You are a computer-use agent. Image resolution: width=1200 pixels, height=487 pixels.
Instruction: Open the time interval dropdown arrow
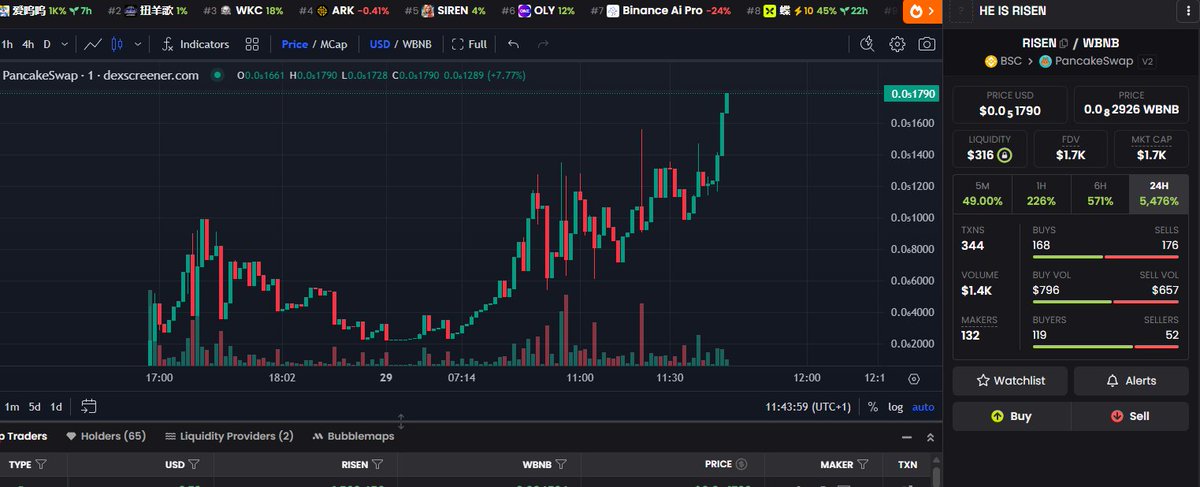coord(65,44)
